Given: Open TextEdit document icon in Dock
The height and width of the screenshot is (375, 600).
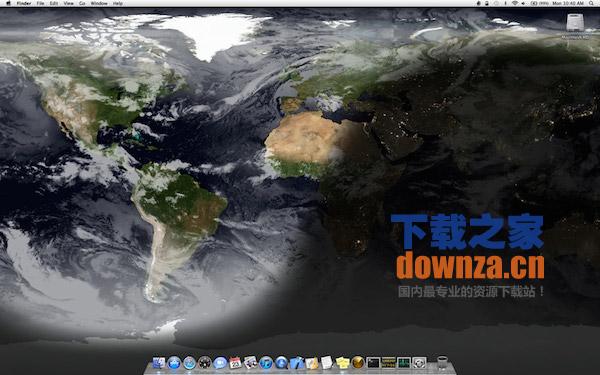Looking at the screenshot, I should point(327,362).
